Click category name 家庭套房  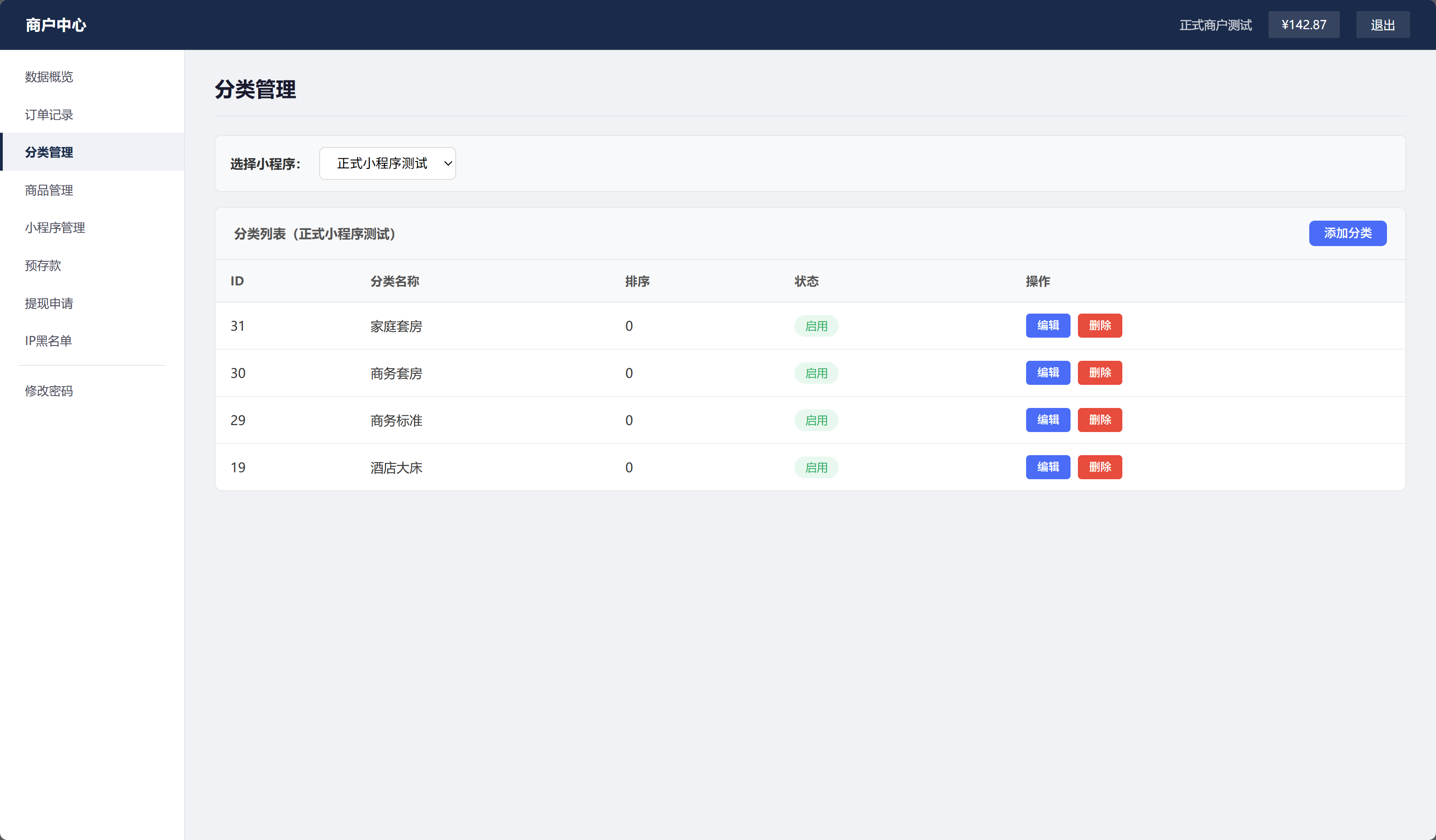click(396, 327)
